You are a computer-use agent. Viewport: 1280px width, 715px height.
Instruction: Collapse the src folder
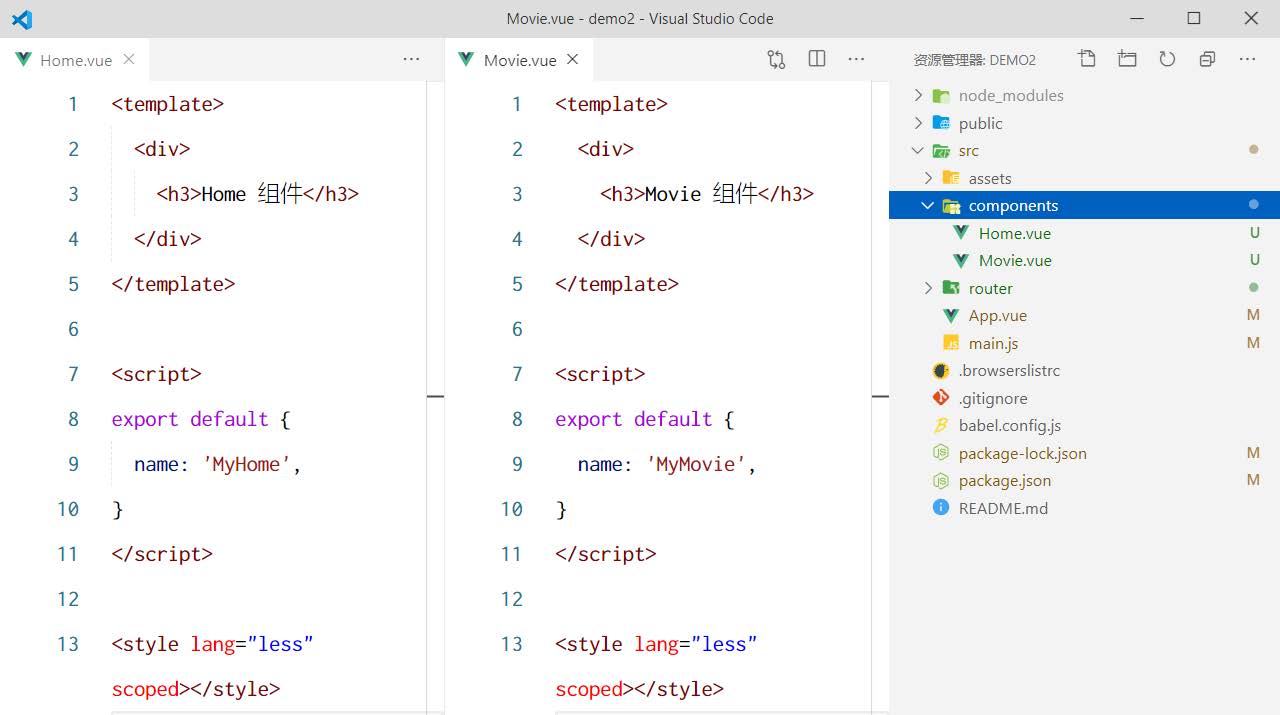coord(968,151)
